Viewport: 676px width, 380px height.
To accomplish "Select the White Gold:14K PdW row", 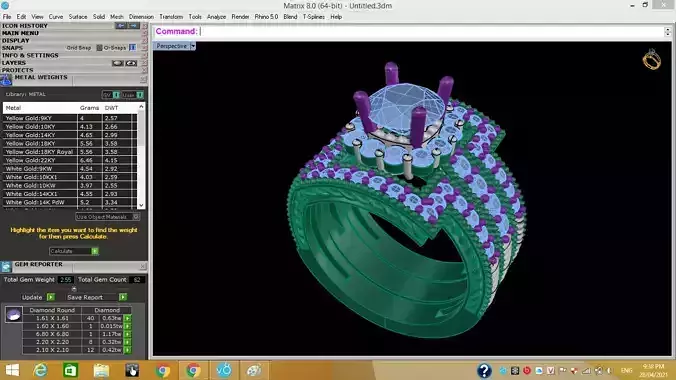I will pyautogui.click(x=70, y=202).
